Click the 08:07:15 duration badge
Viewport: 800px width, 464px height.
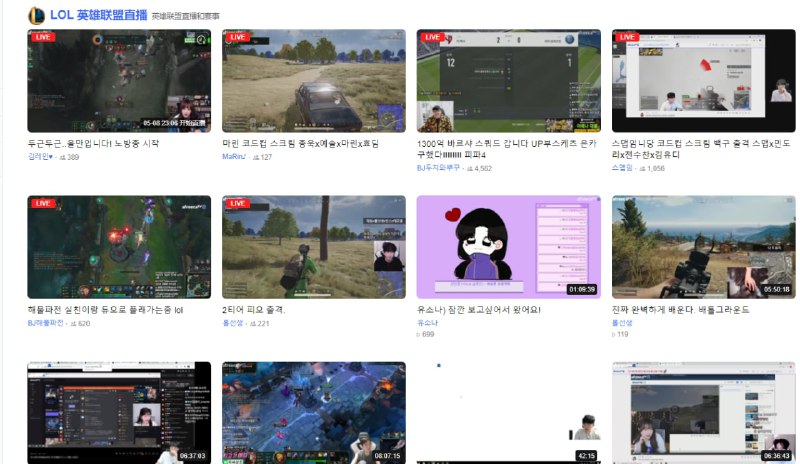click(x=387, y=456)
